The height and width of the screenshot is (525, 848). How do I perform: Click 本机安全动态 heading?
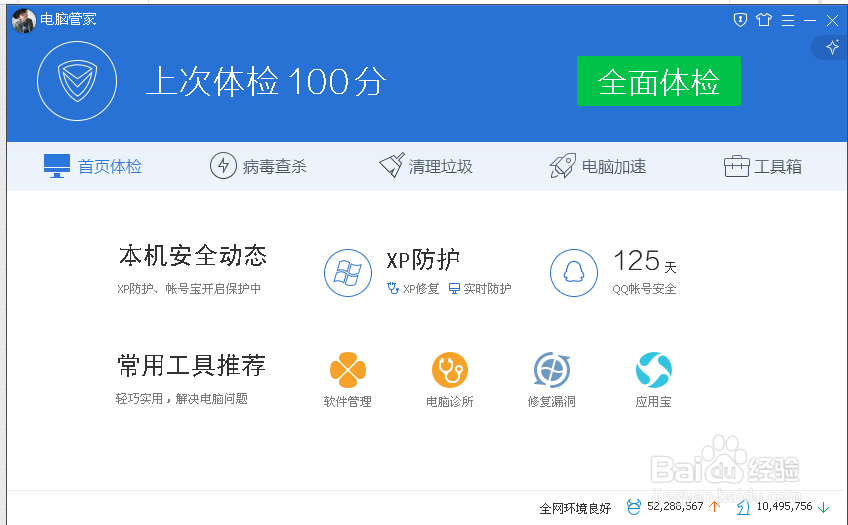tap(193, 256)
